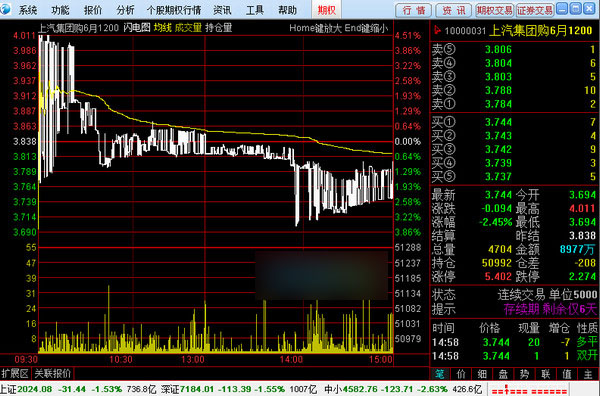This screenshot has width=600, height=396.
Task: Select the 盘 tab in bottom panel
Action: [504, 374]
